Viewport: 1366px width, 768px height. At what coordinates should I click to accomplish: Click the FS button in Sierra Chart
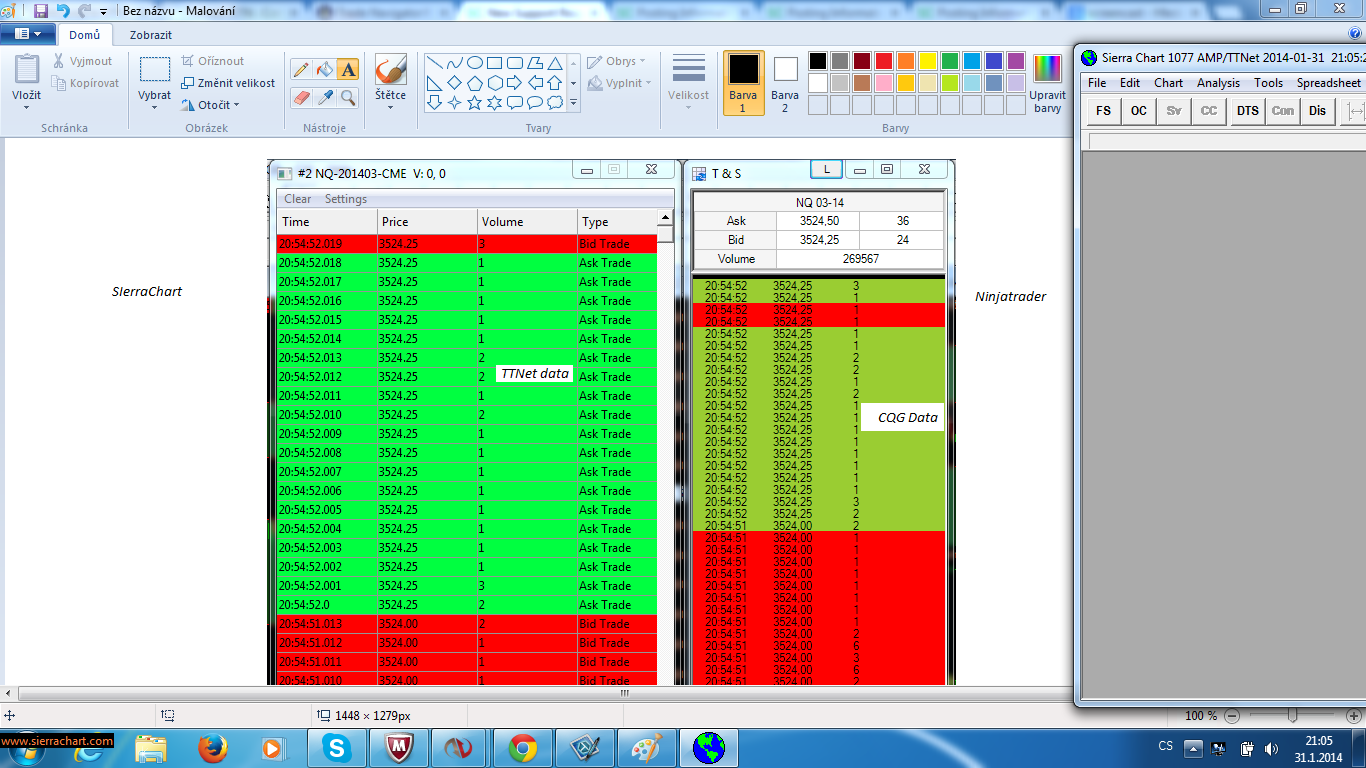pyautogui.click(x=1104, y=111)
